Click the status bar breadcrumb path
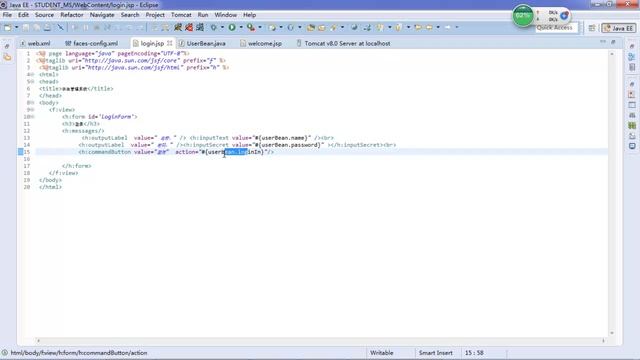This screenshot has width=640, height=360. coord(79,353)
